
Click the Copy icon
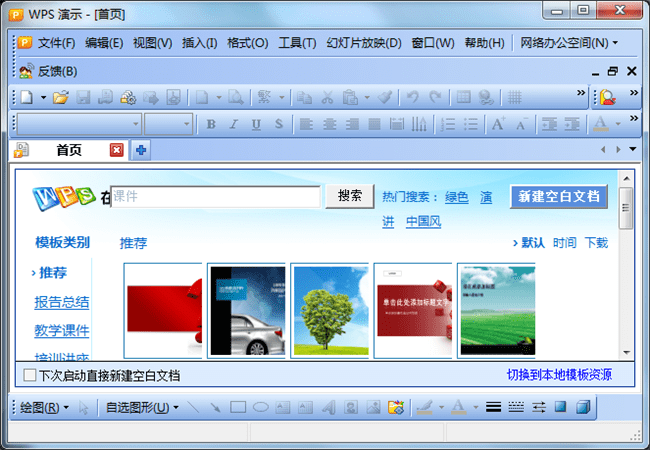(x=305, y=97)
